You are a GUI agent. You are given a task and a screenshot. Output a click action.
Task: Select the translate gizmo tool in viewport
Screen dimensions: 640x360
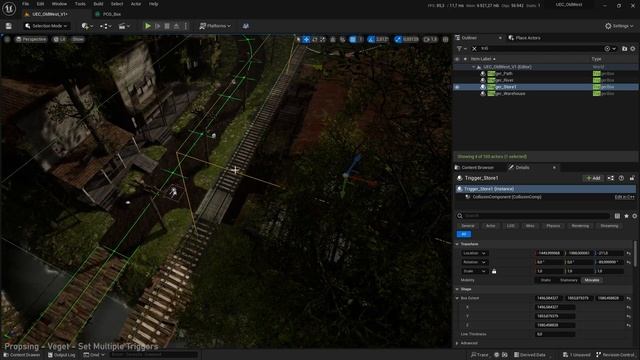pyautogui.click(x=306, y=39)
